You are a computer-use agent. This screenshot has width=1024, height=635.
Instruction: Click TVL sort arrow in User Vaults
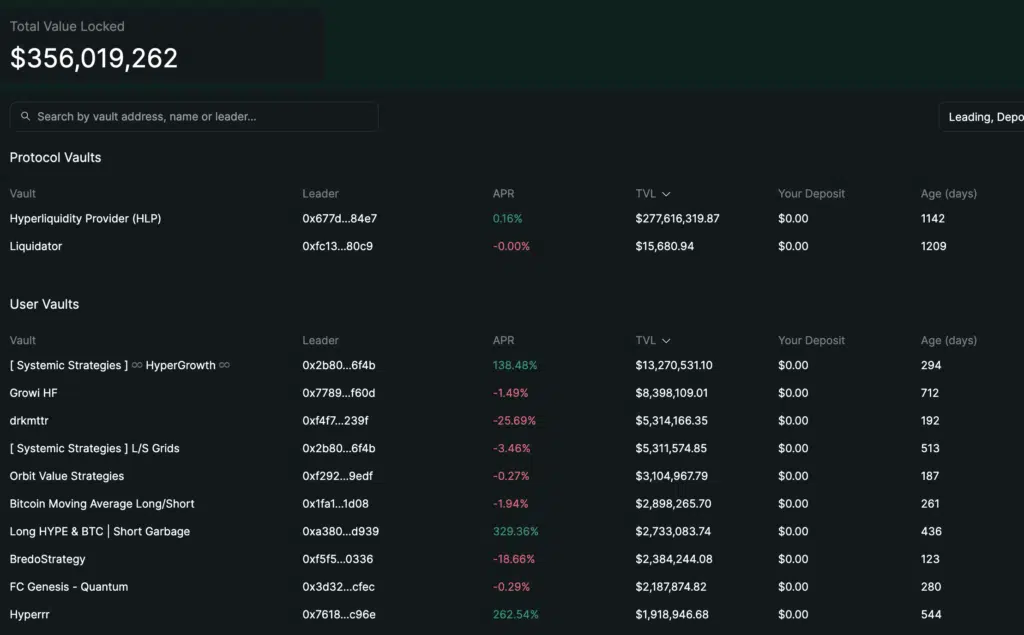pyautogui.click(x=666, y=341)
